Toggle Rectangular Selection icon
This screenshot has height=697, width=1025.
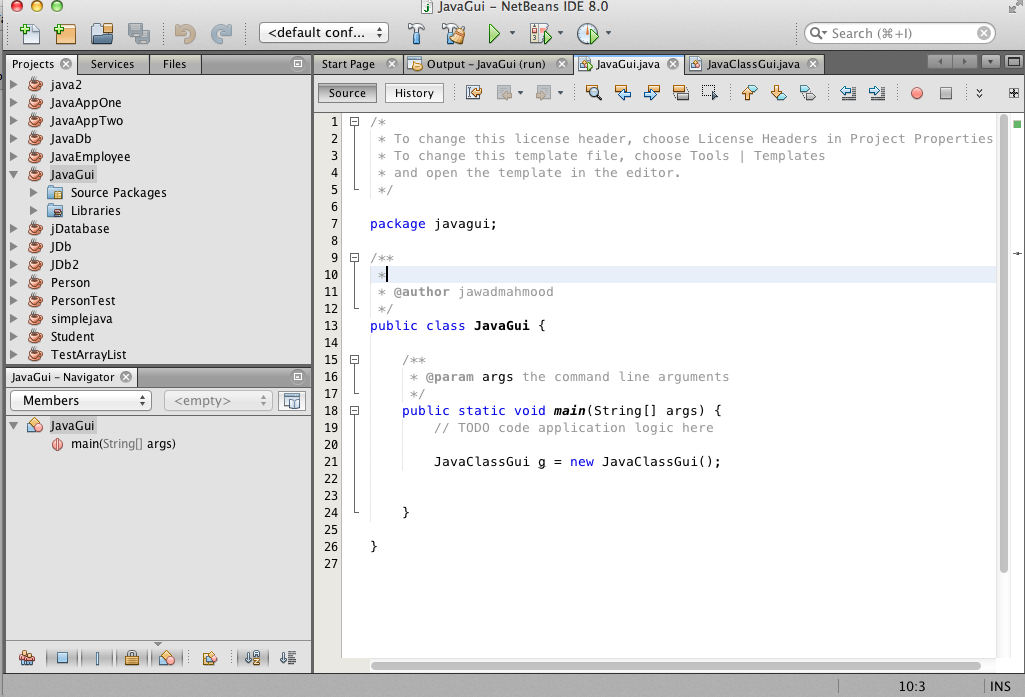709,93
